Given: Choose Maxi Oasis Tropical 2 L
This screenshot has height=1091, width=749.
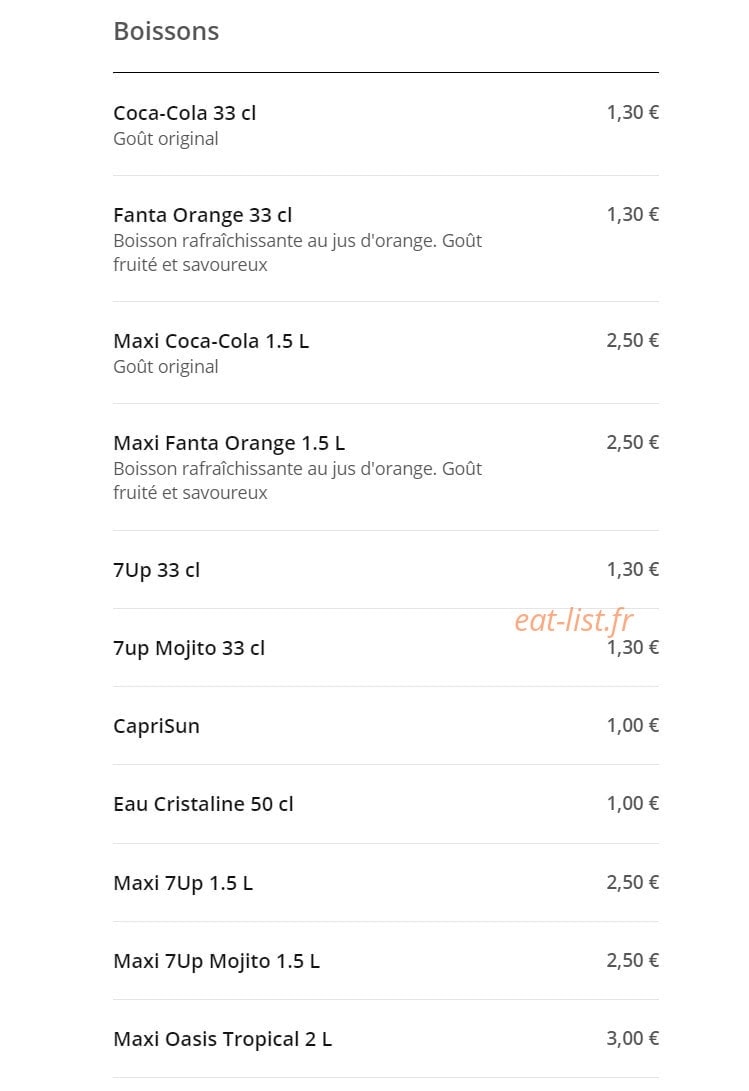Looking at the screenshot, I should coord(386,1039).
